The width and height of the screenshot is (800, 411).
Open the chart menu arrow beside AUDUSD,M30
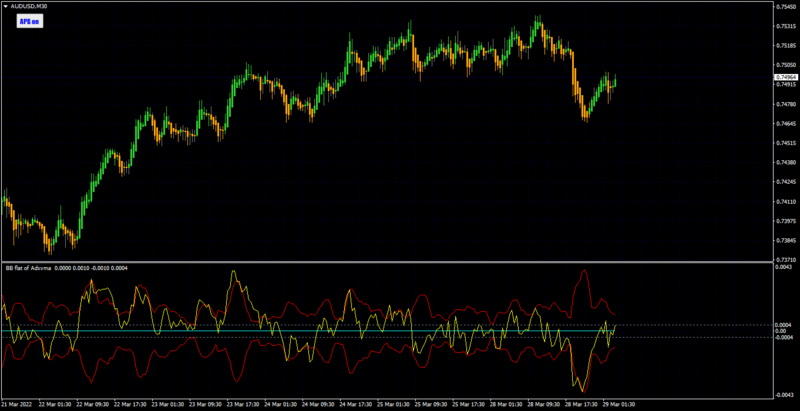click(x=6, y=7)
